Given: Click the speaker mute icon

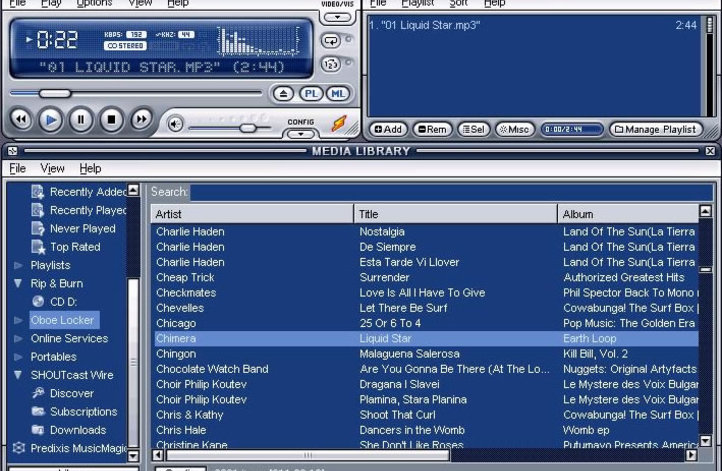Looking at the screenshot, I should [176, 124].
